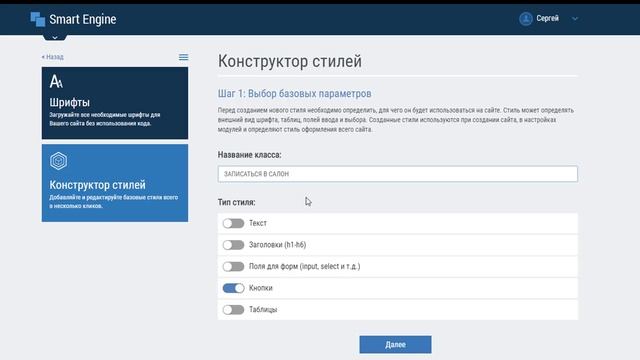Screen dimensions: 640x360
Task: Disable the Кнопки toggle
Action: coord(233,288)
